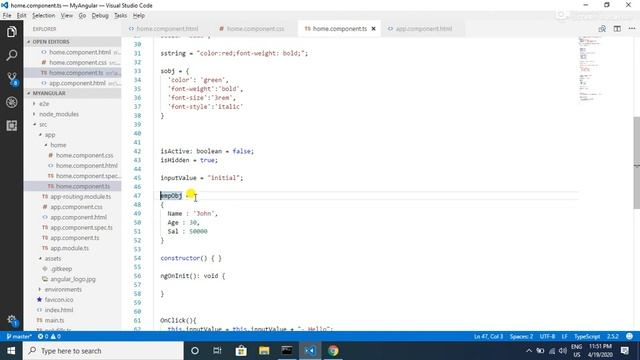Screen dimensions: 640x360
Task: Change end of line sequence LF
Action: pyautogui.click(x=564, y=336)
